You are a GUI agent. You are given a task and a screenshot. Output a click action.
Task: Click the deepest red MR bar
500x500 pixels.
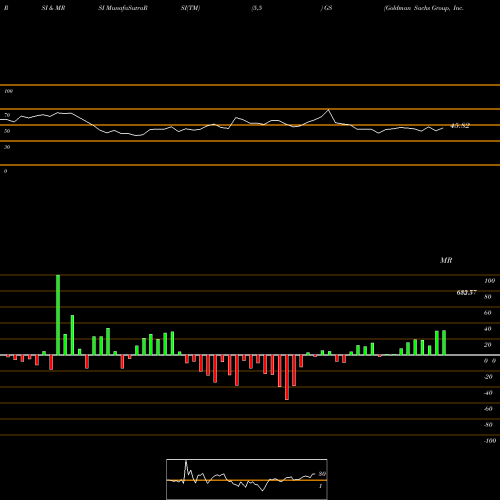[x=287, y=377]
